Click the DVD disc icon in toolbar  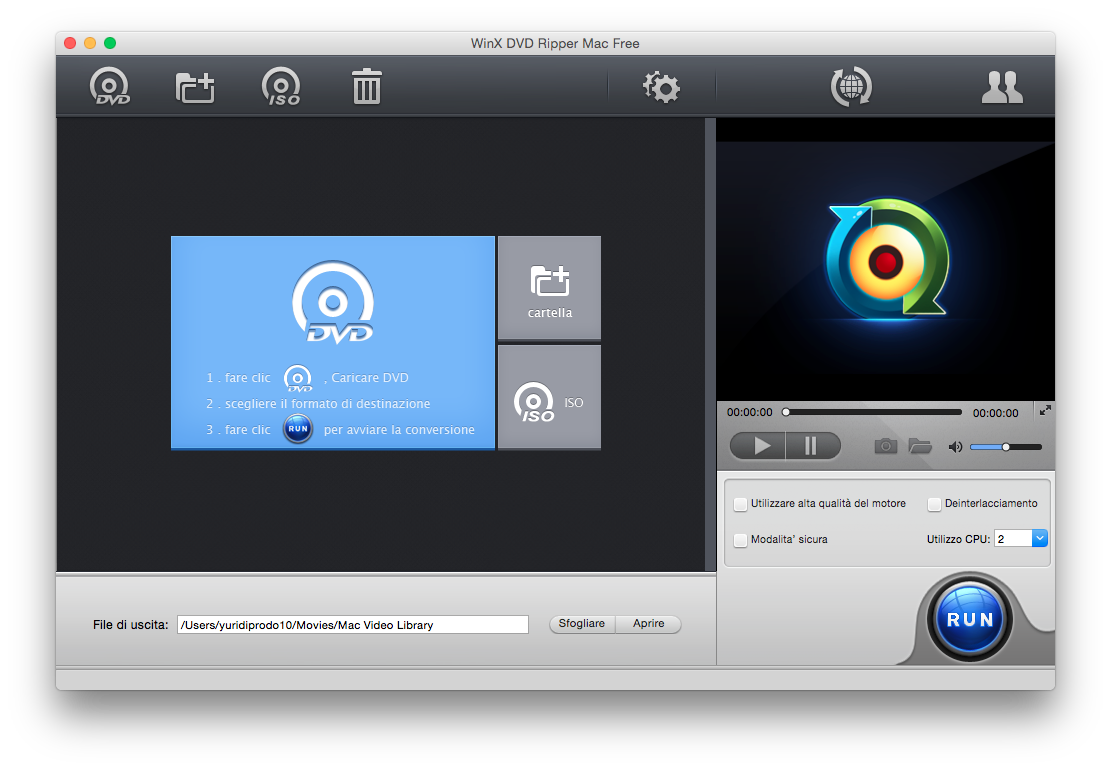tap(110, 87)
